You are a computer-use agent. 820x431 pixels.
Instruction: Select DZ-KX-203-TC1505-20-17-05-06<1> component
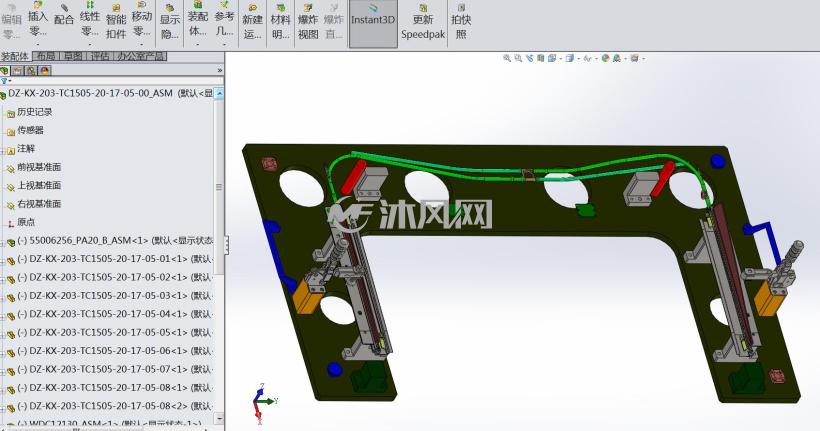110,350
